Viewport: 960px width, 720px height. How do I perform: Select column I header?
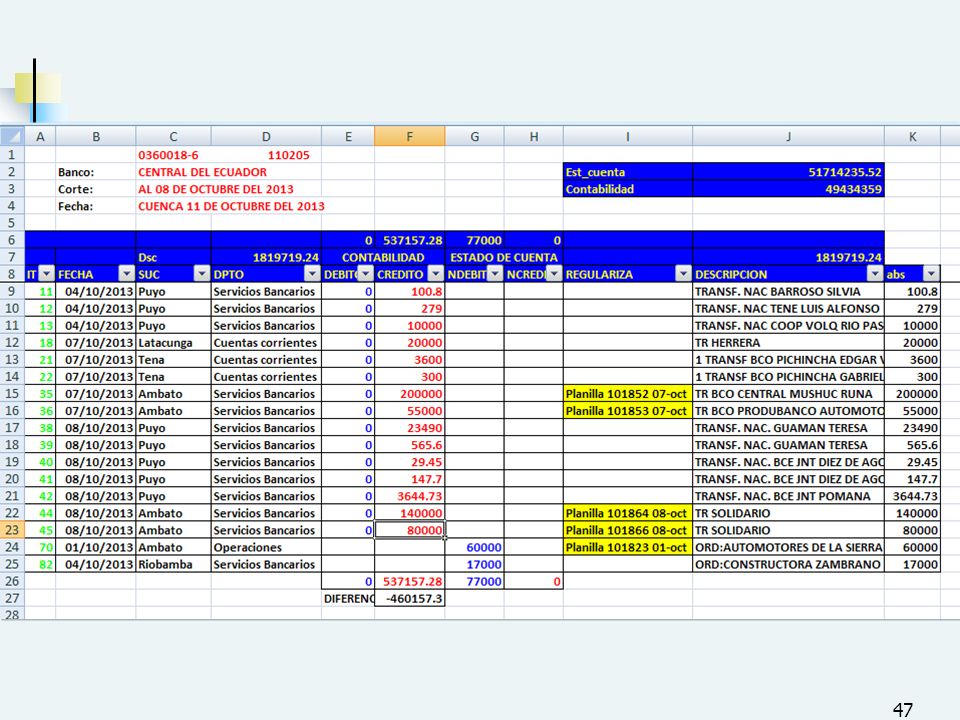tap(628, 137)
